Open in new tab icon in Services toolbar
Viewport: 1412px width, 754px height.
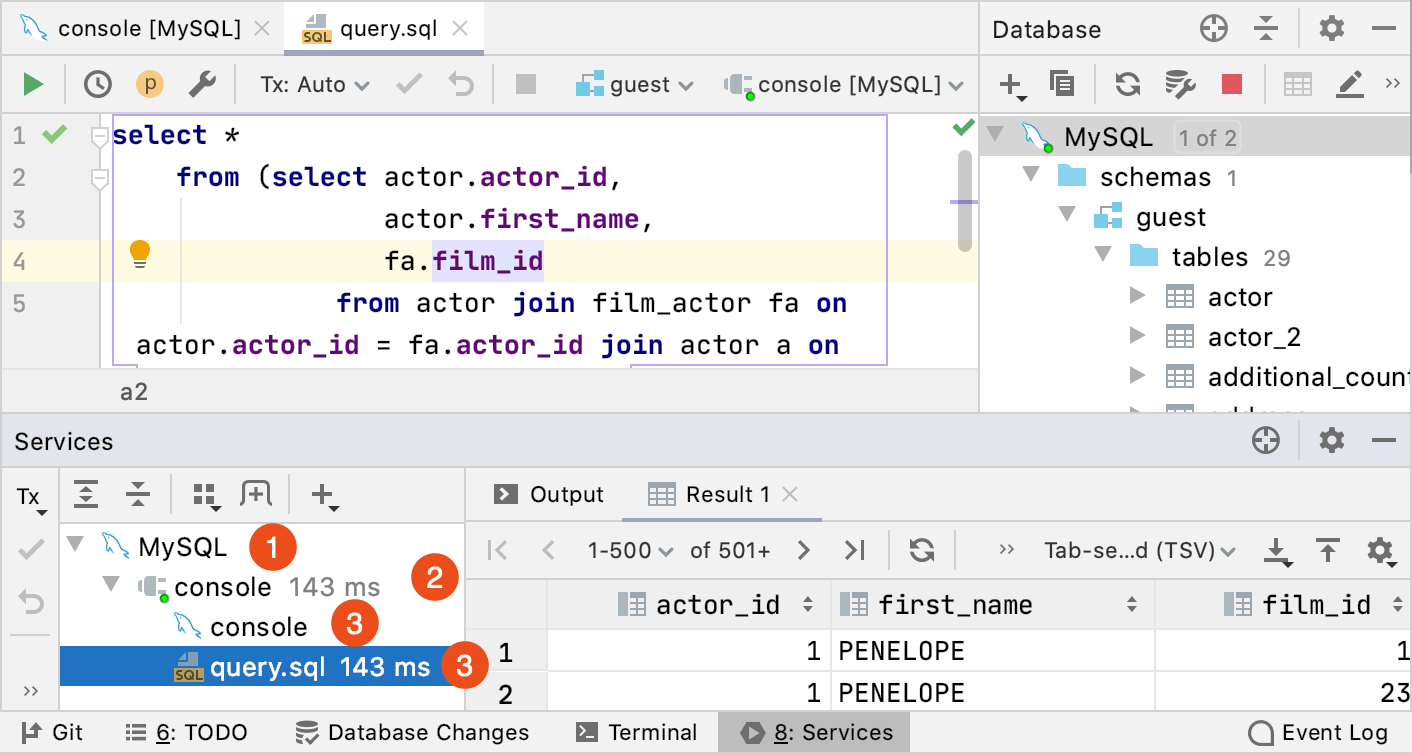pos(256,493)
